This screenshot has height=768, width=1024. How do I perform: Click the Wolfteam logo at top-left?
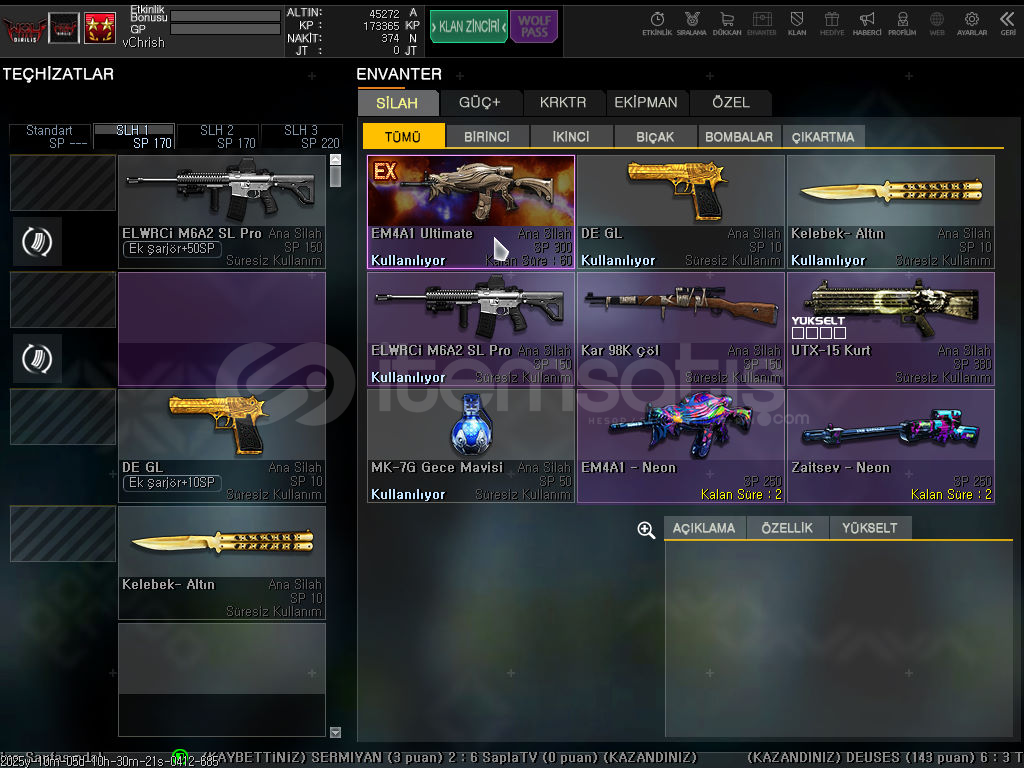24,29
